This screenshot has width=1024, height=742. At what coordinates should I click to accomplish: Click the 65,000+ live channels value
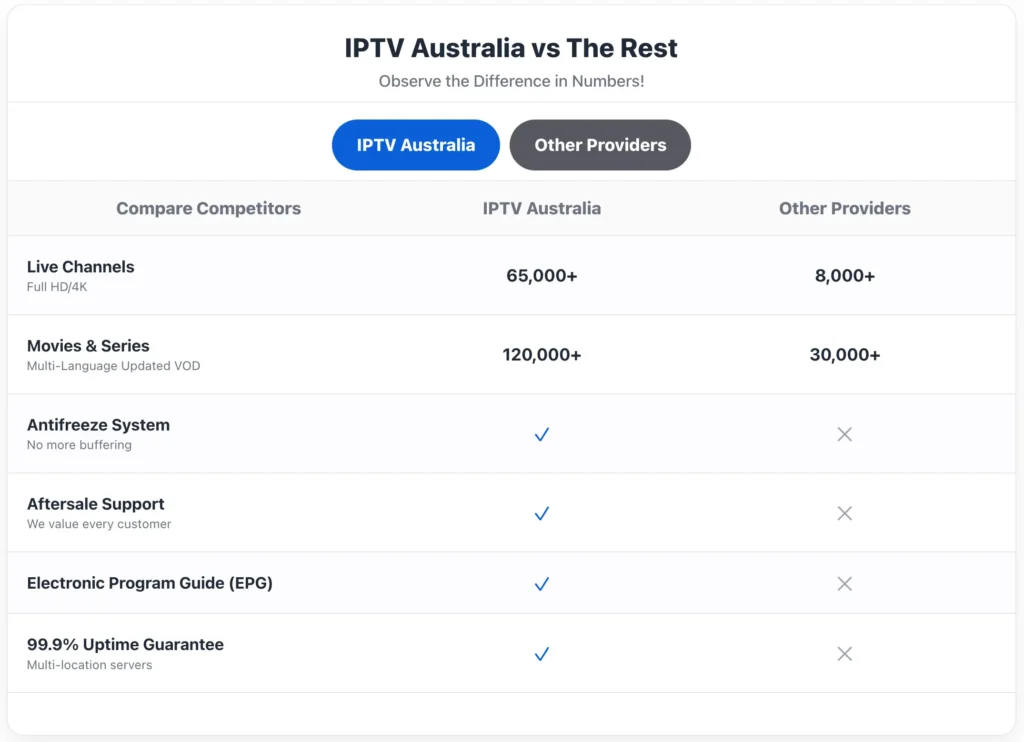pos(541,276)
